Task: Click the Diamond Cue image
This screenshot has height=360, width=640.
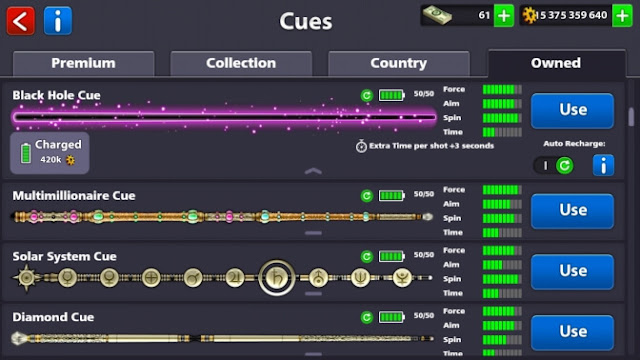Action: [222, 338]
